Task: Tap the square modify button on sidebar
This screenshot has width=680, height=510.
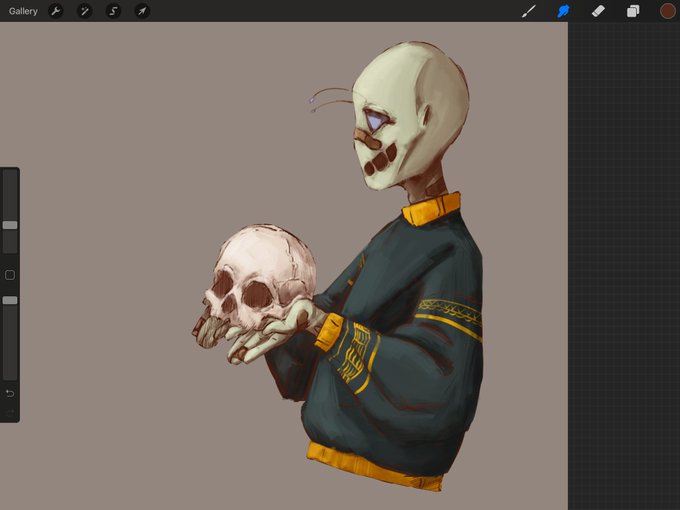Action: click(10, 275)
